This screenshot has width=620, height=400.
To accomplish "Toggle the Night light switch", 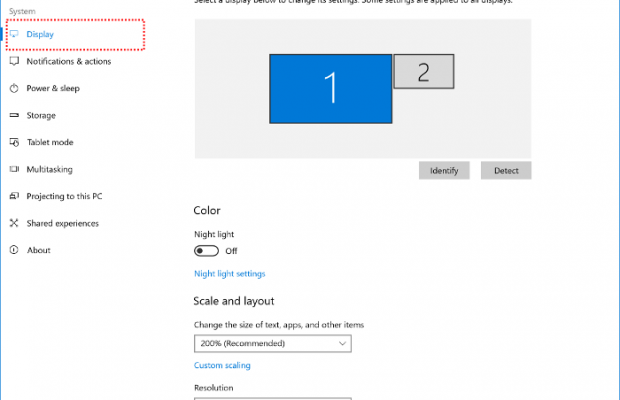I will (x=206, y=251).
